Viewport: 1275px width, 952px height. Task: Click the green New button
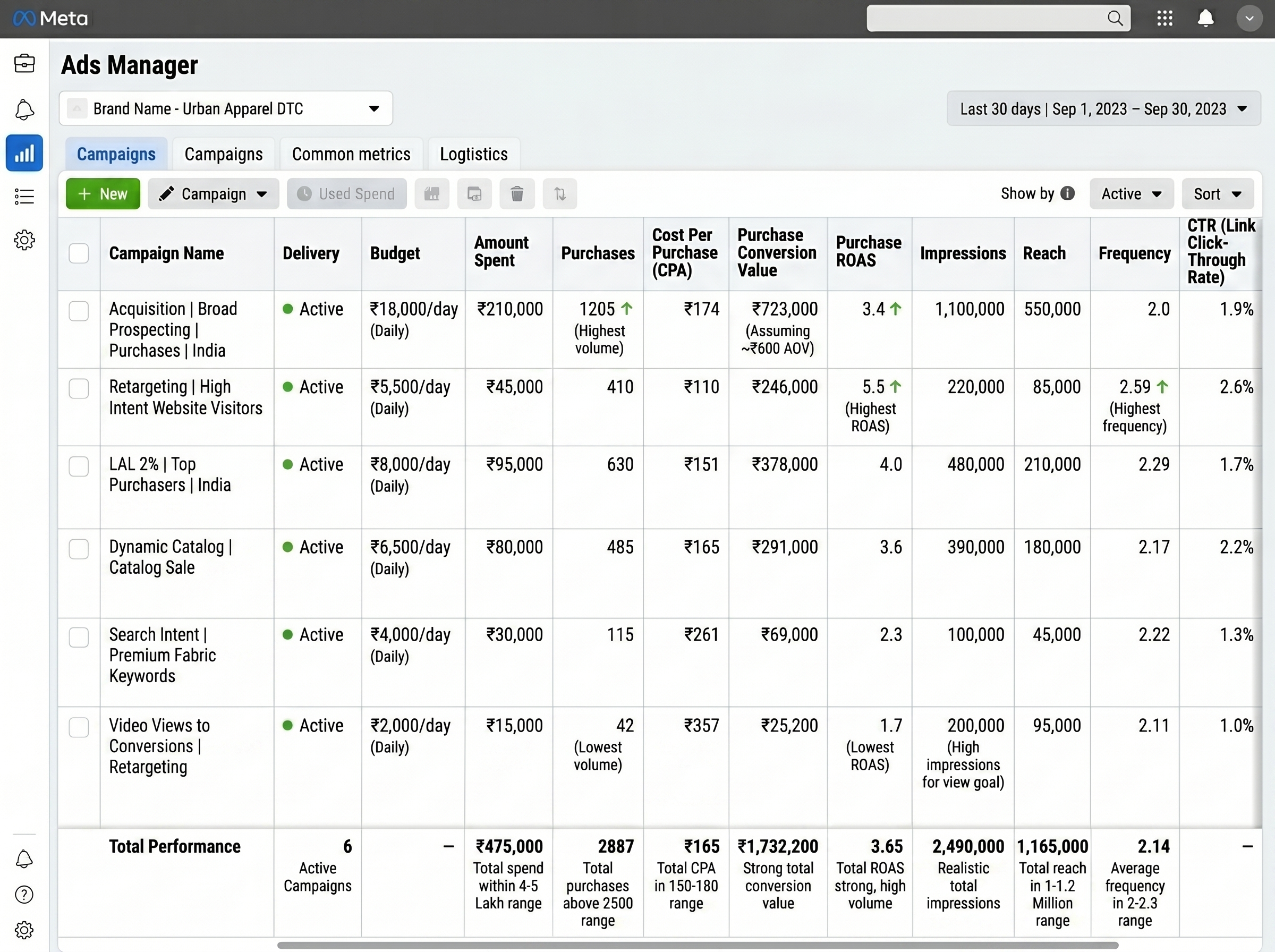[x=103, y=194]
